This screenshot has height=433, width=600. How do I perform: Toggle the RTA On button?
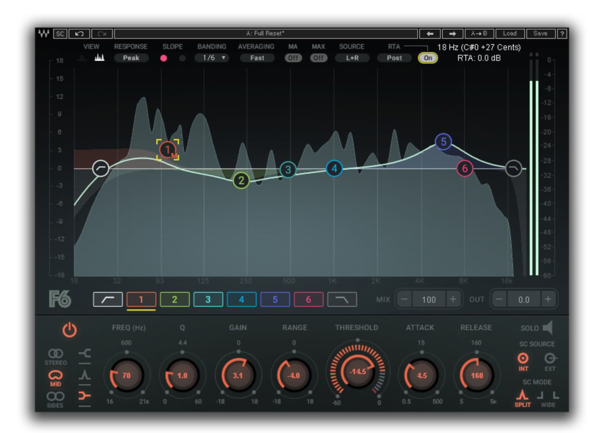pyautogui.click(x=428, y=58)
